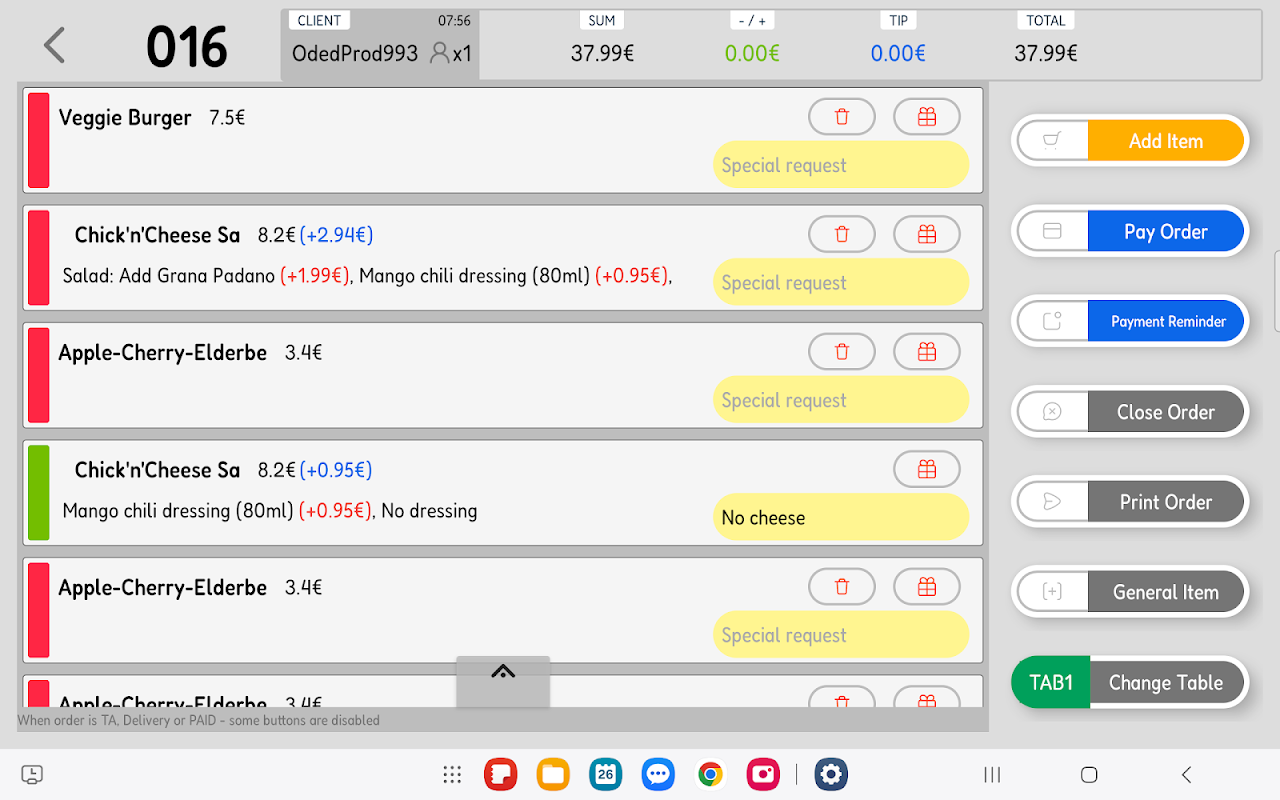Tap the Android home navigation button

[1089, 774]
